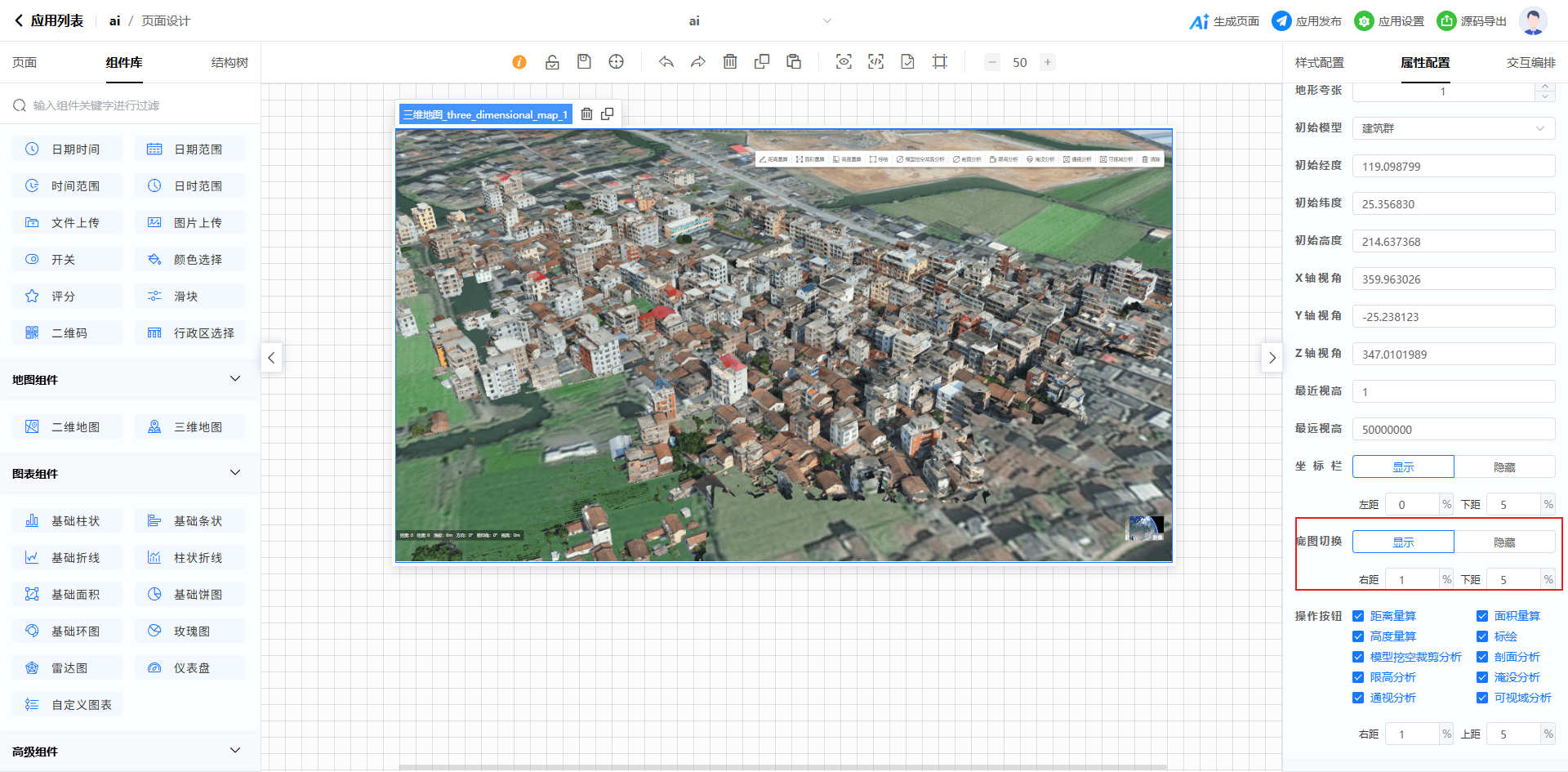This screenshot has height=772, width=1568.
Task: Open the 结构树 tab
Action: pyautogui.click(x=229, y=63)
